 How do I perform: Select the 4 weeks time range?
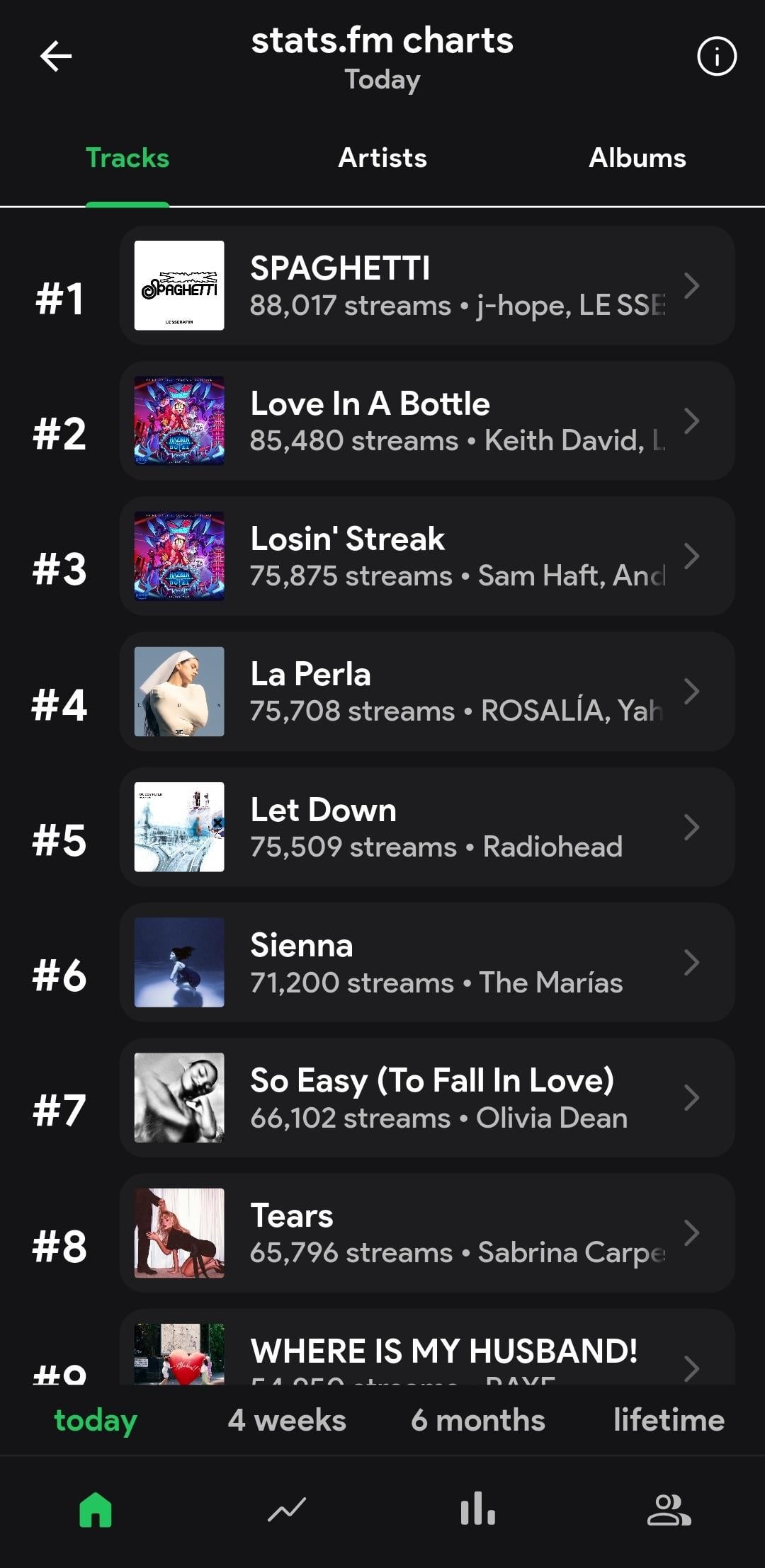point(287,1420)
